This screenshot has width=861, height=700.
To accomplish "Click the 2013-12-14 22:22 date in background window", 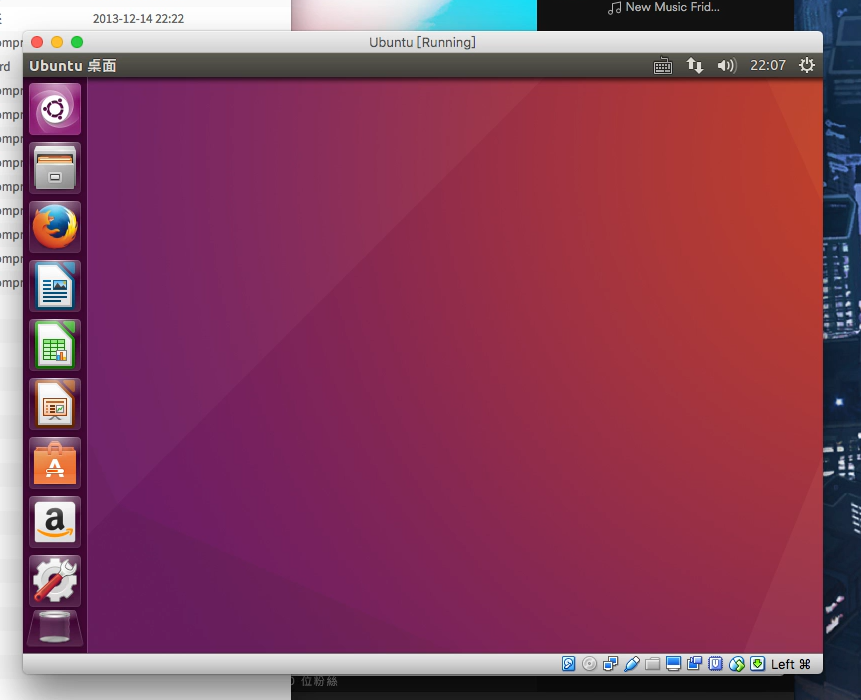I will [x=138, y=19].
